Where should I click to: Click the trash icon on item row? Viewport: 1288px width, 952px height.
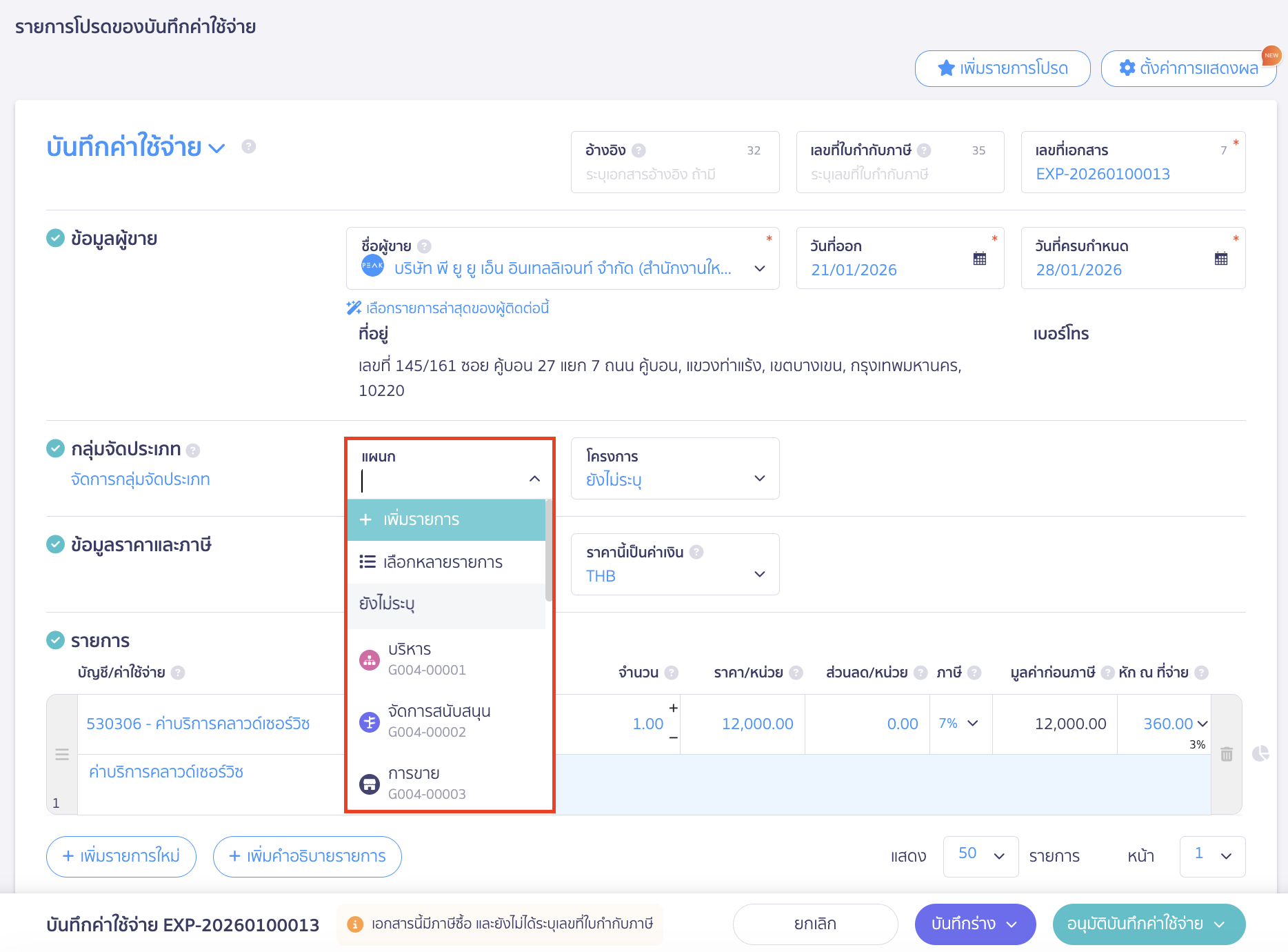point(1226,754)
